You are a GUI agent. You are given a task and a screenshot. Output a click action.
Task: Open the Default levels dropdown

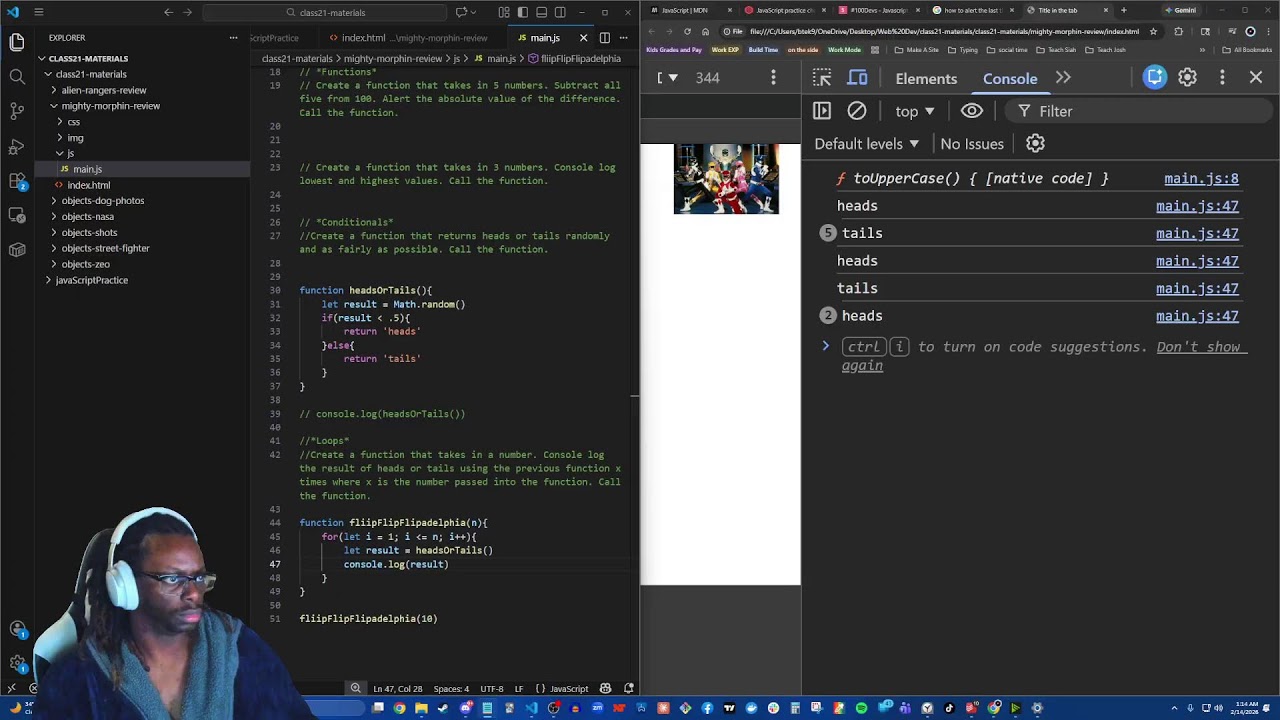[866, 144]
